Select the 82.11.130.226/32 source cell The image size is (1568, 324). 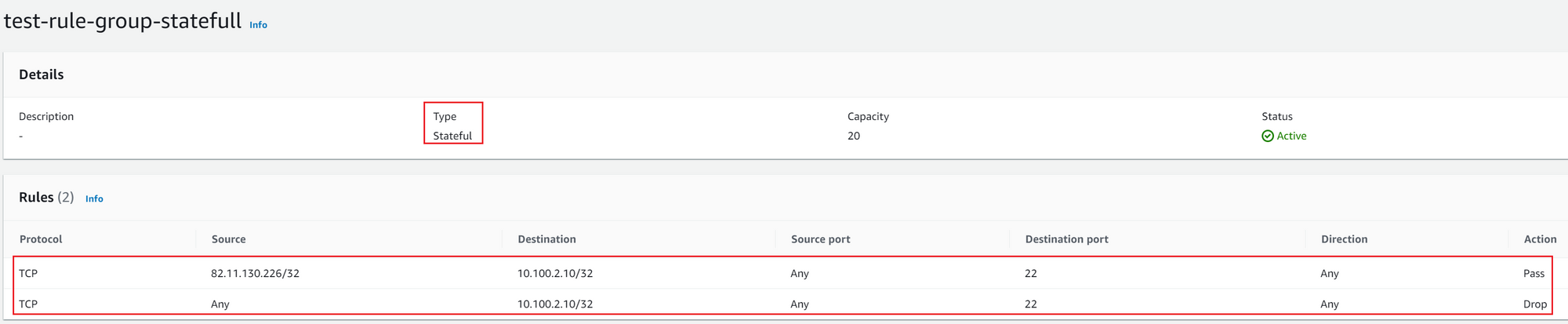[255, 274]
